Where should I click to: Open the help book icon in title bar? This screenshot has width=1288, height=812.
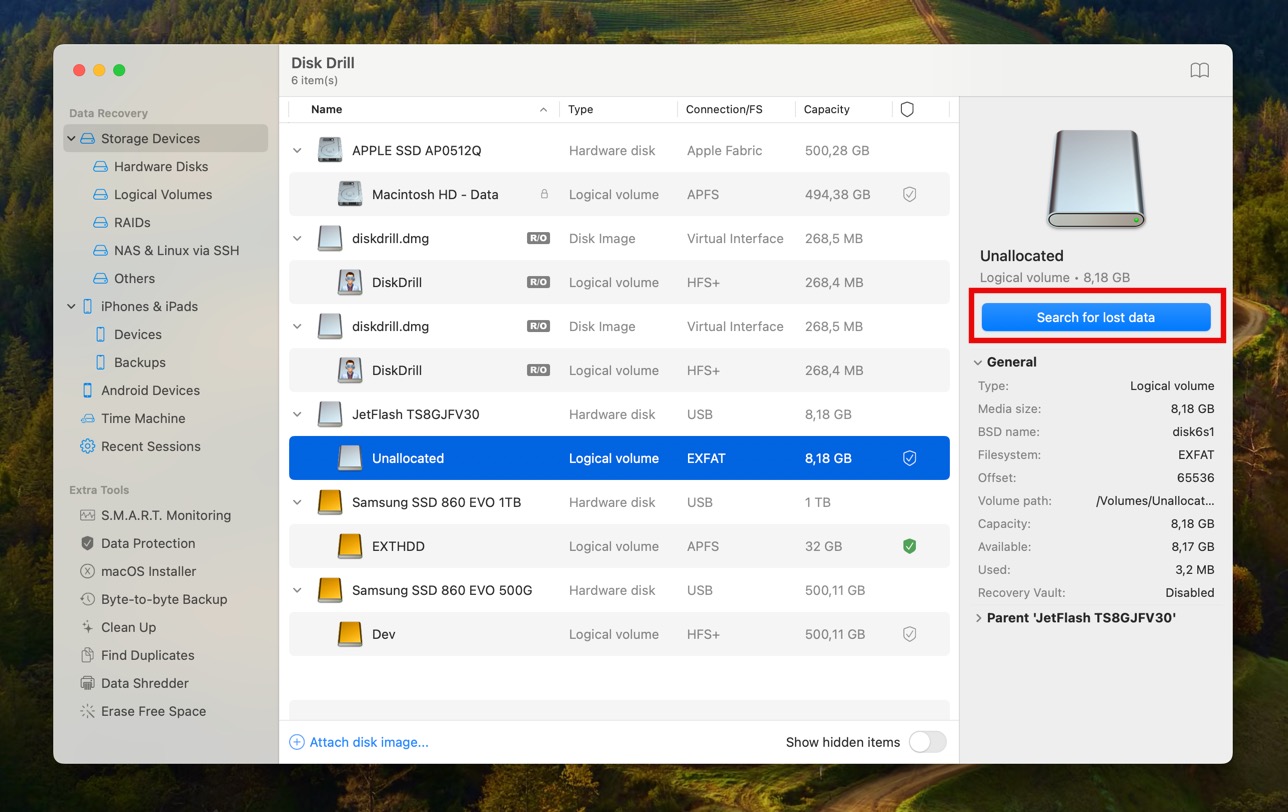1199,70
